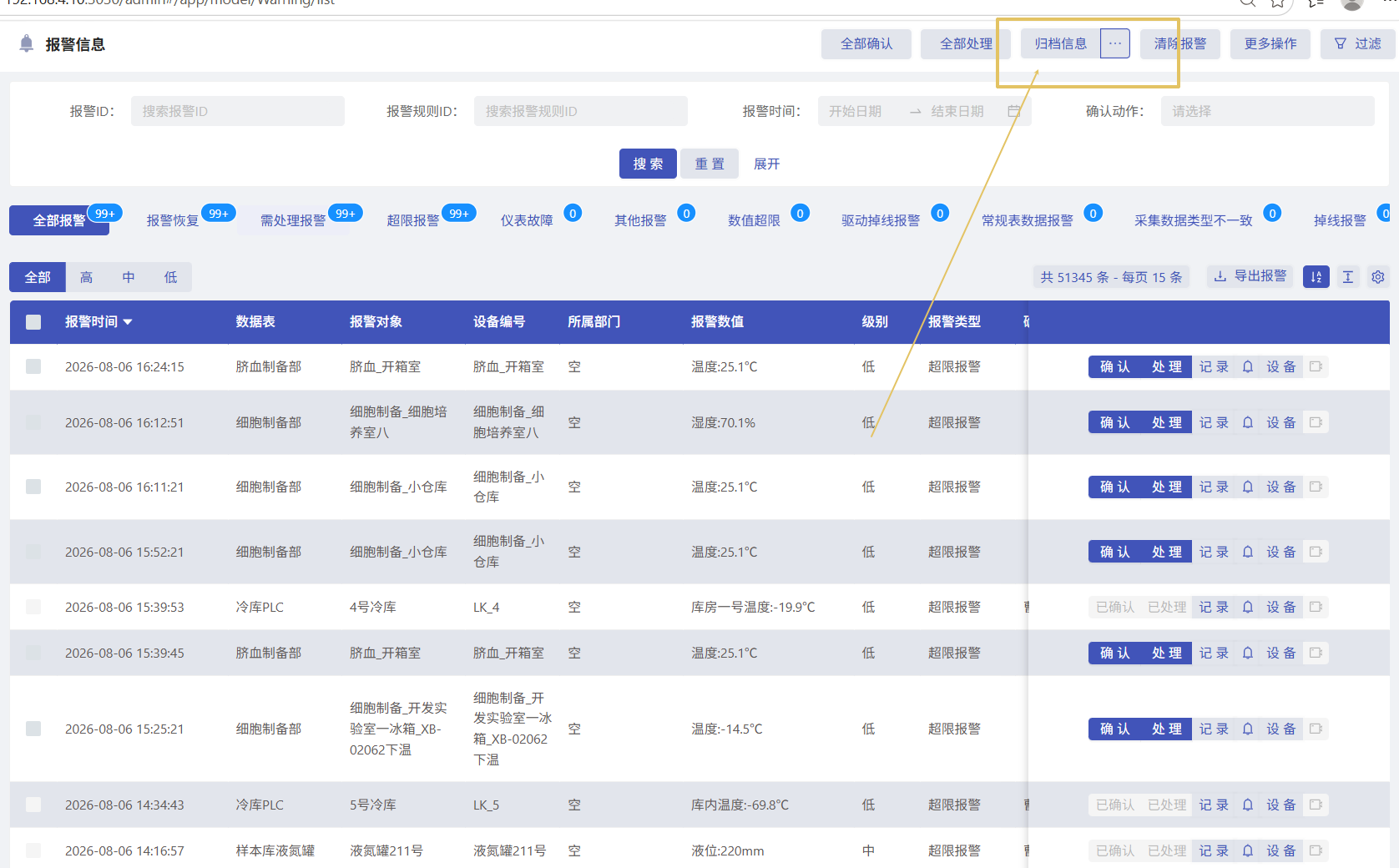Switch to the 数值超限 tab
The height and width of the screenshot is (868, 1399).
[x=754, y=220]
